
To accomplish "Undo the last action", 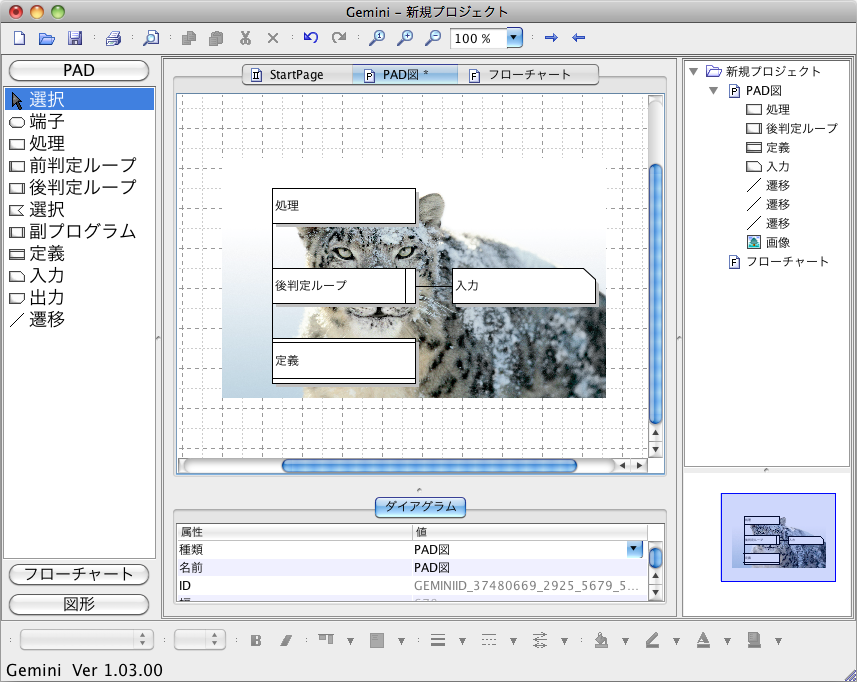I will coord(311,37).
